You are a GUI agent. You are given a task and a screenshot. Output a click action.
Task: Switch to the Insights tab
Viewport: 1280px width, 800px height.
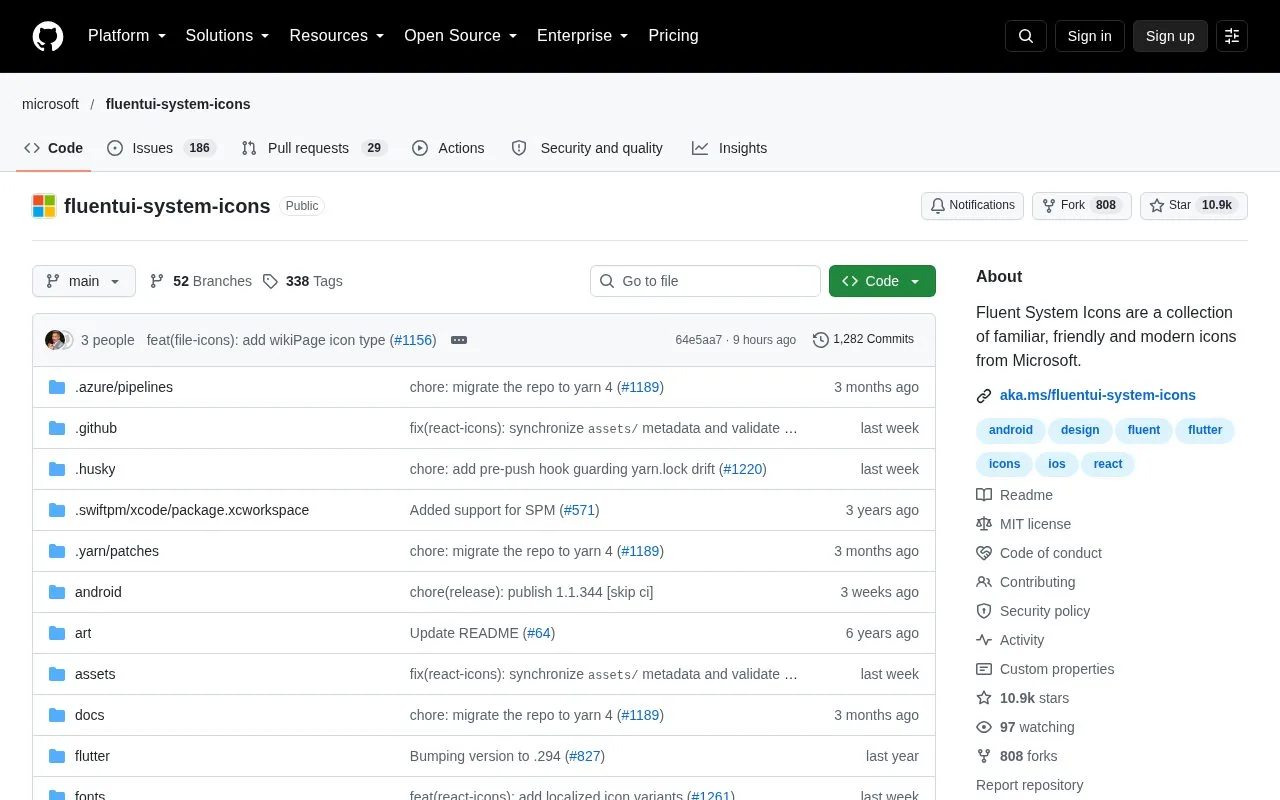(730, 148)
